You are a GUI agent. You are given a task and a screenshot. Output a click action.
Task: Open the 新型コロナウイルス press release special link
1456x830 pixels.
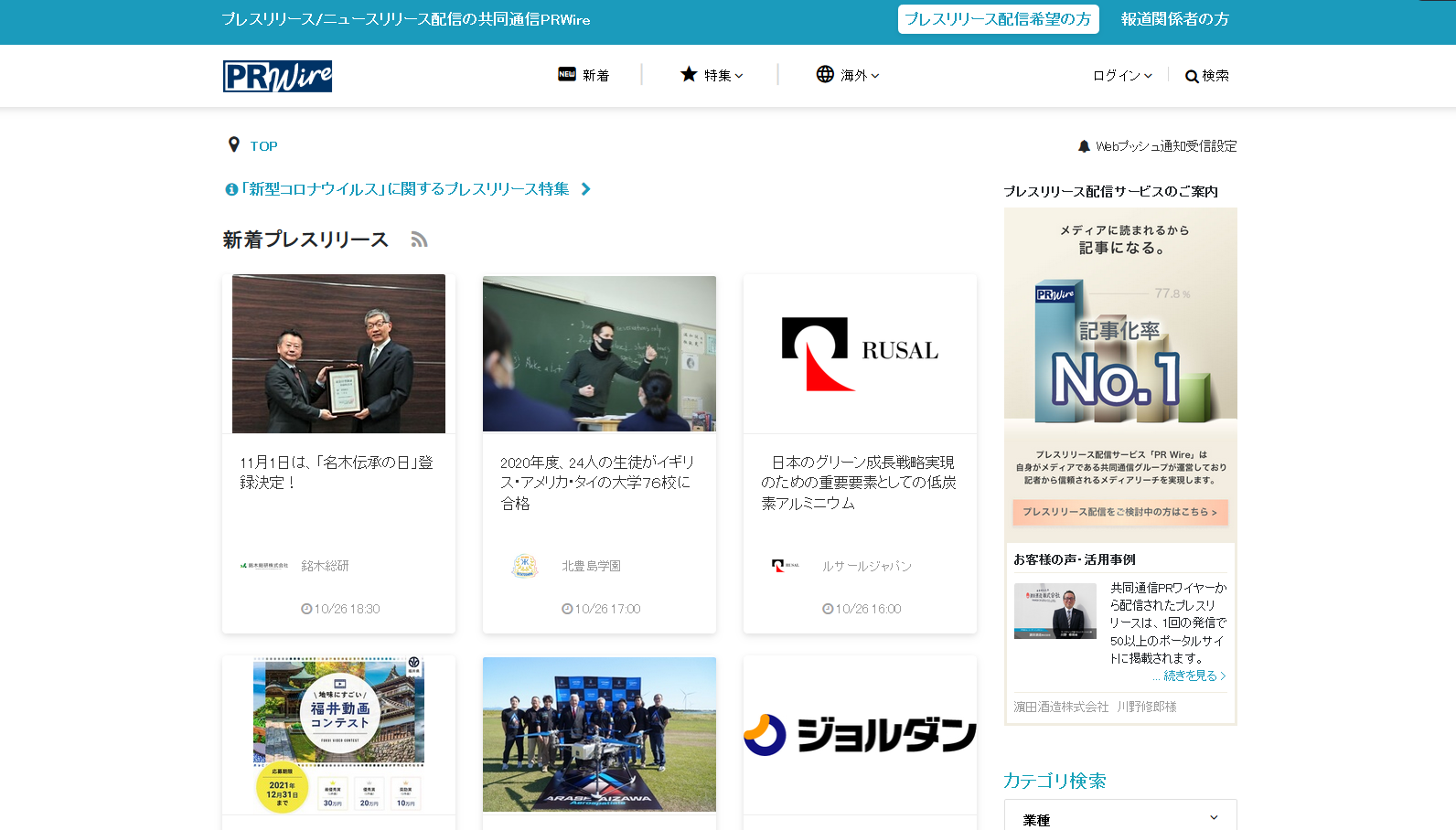pos(404,189)
